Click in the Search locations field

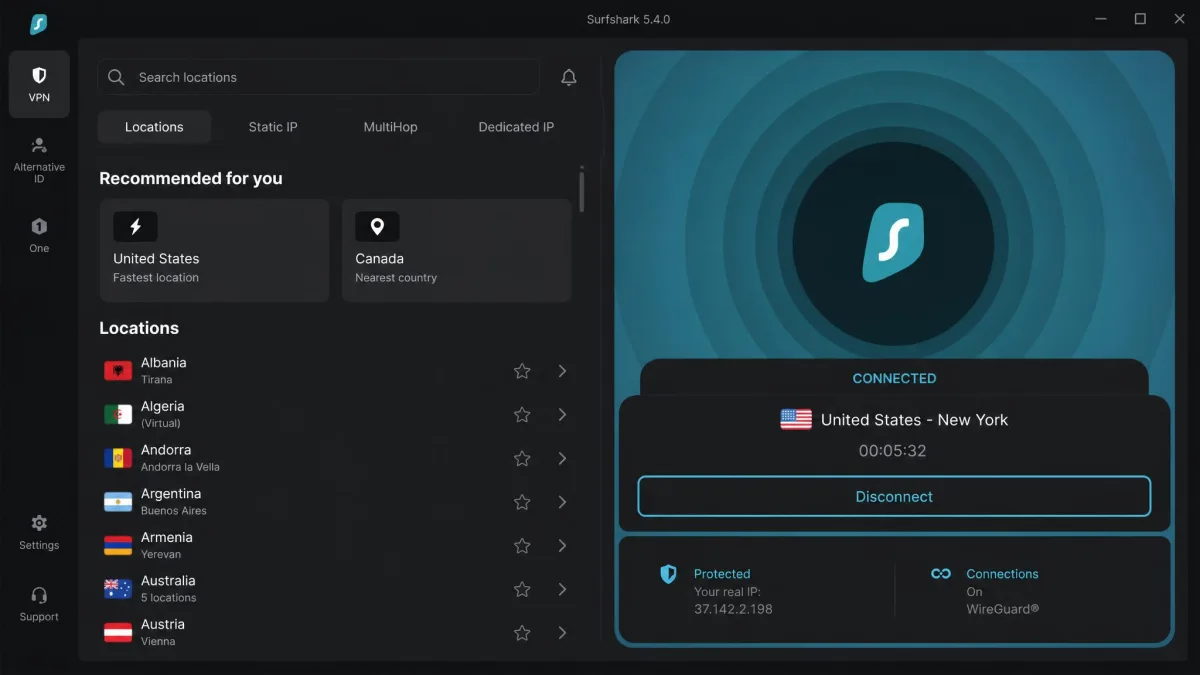tap(319, 77)
